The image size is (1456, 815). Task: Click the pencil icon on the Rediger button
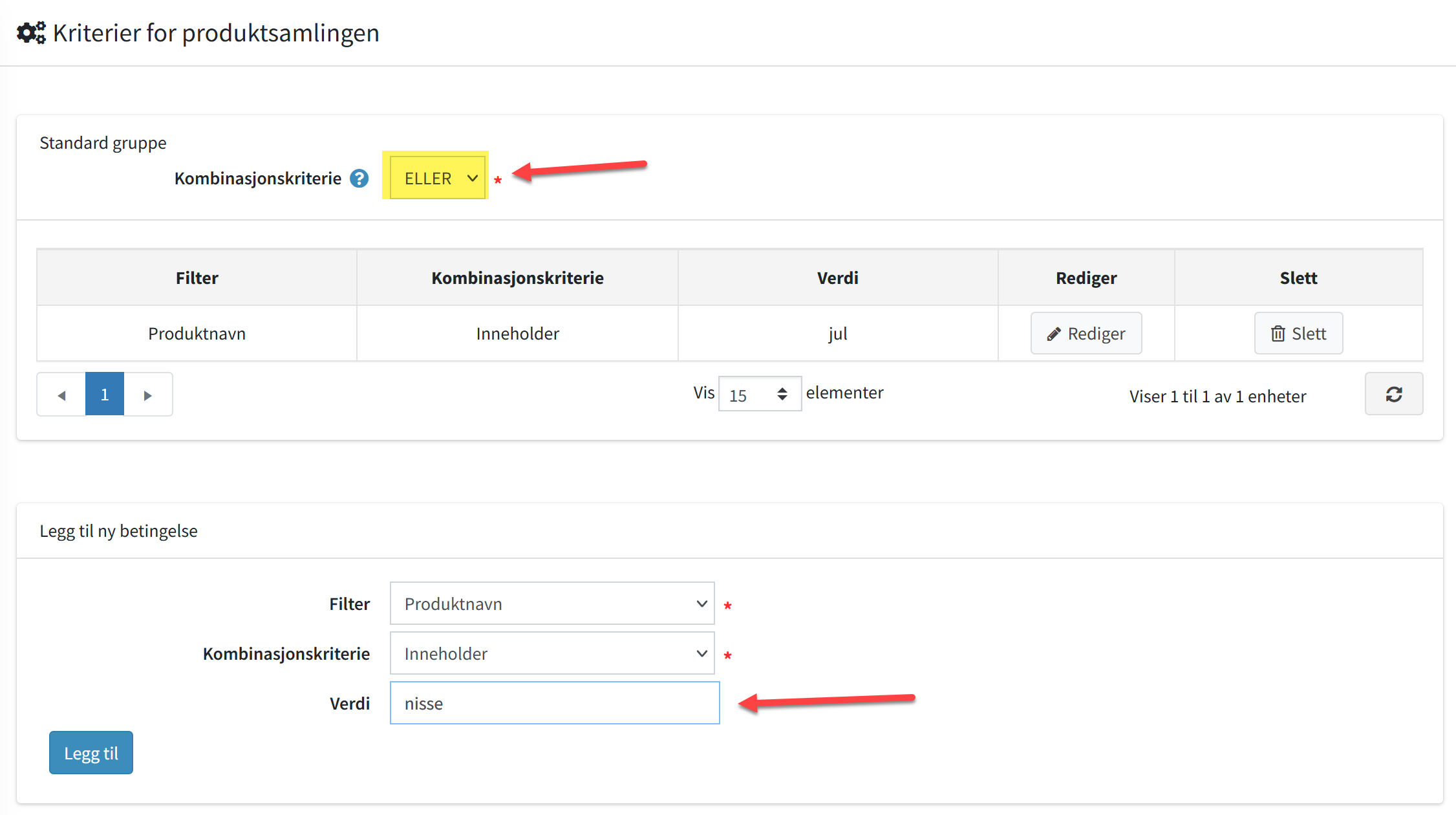click(1053, 334)
